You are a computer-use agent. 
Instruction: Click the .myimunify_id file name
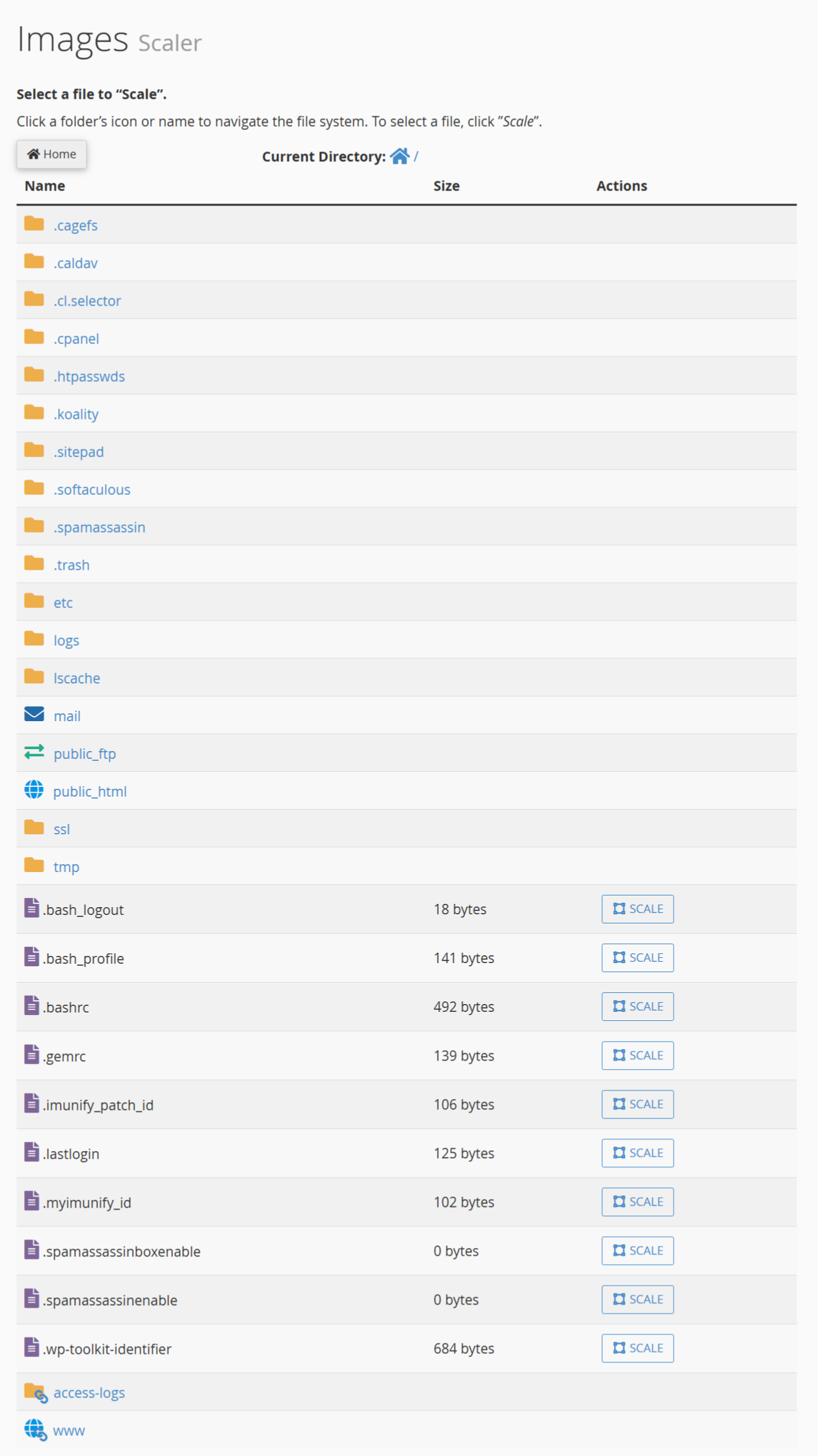[x=87, y=1202]
